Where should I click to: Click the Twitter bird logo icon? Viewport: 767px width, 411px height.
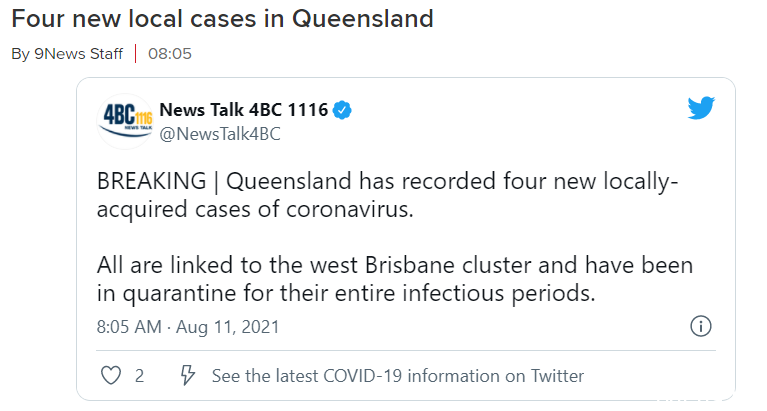pyautogui.click(x=701, y=108)
